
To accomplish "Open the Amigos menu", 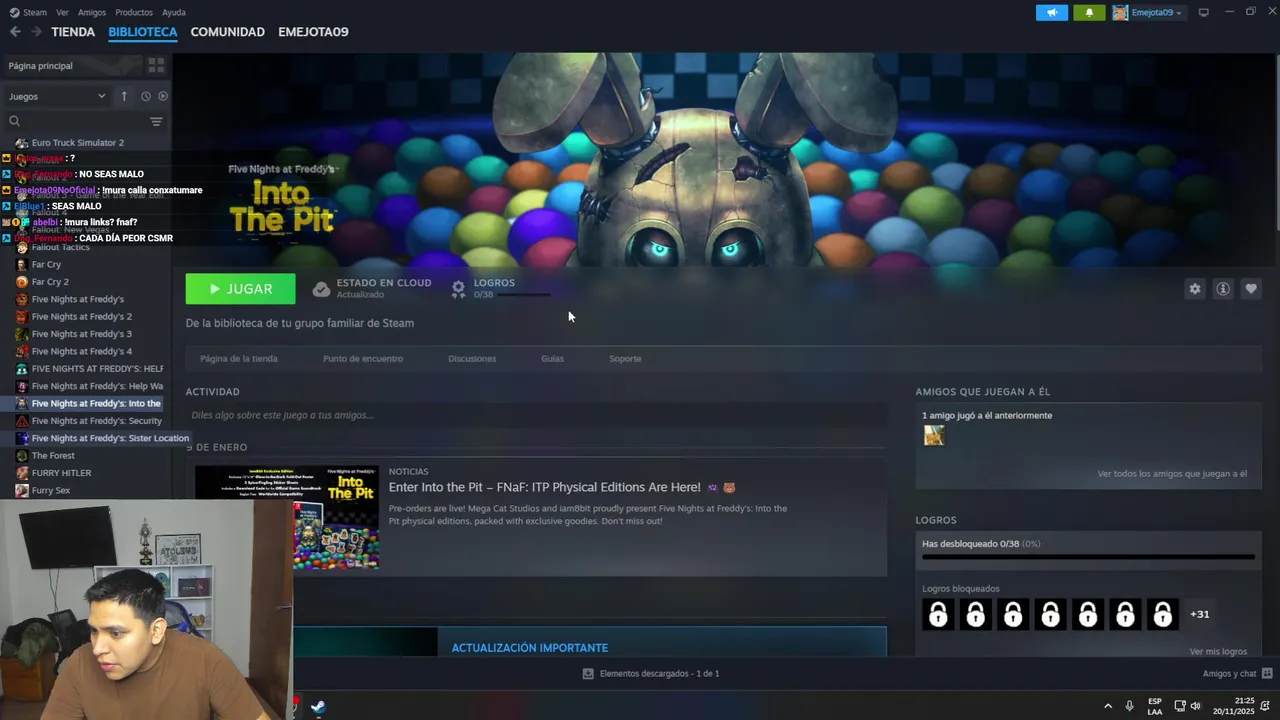I will tap(92, 12).
